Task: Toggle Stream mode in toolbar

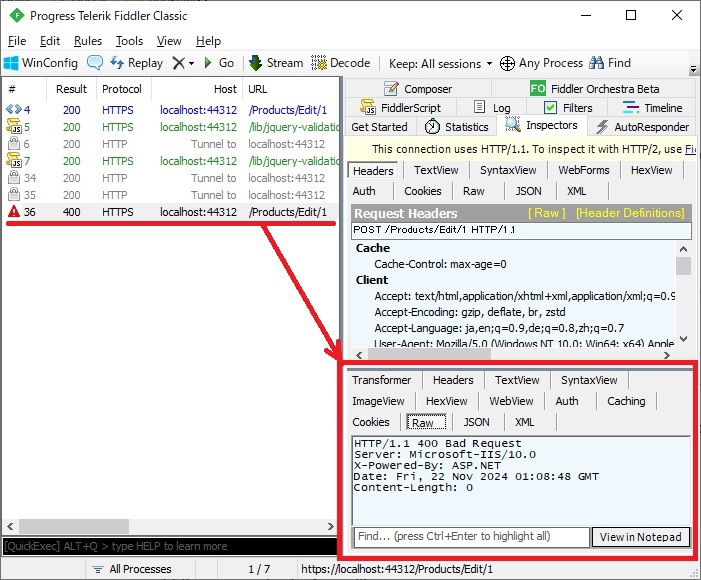Action: [x=276, y=63]
